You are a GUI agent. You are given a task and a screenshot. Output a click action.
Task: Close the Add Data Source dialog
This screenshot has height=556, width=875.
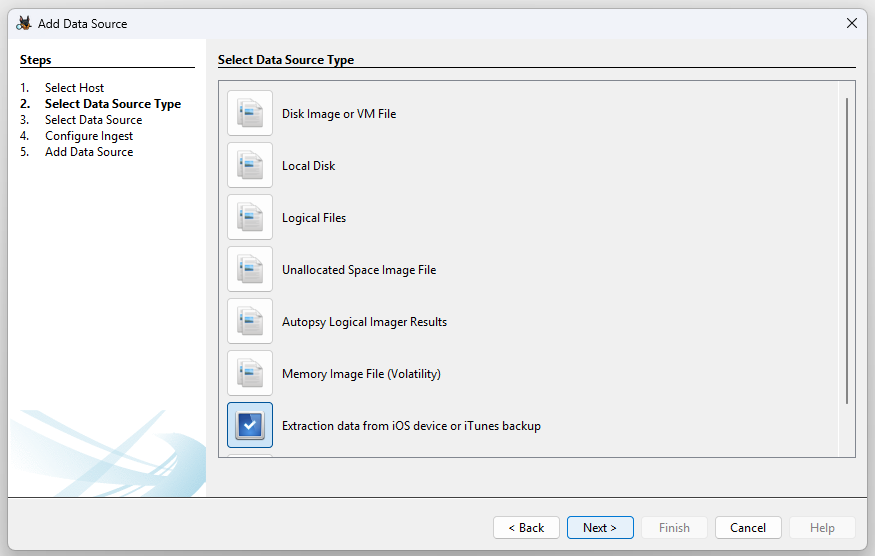coord(852,23)
